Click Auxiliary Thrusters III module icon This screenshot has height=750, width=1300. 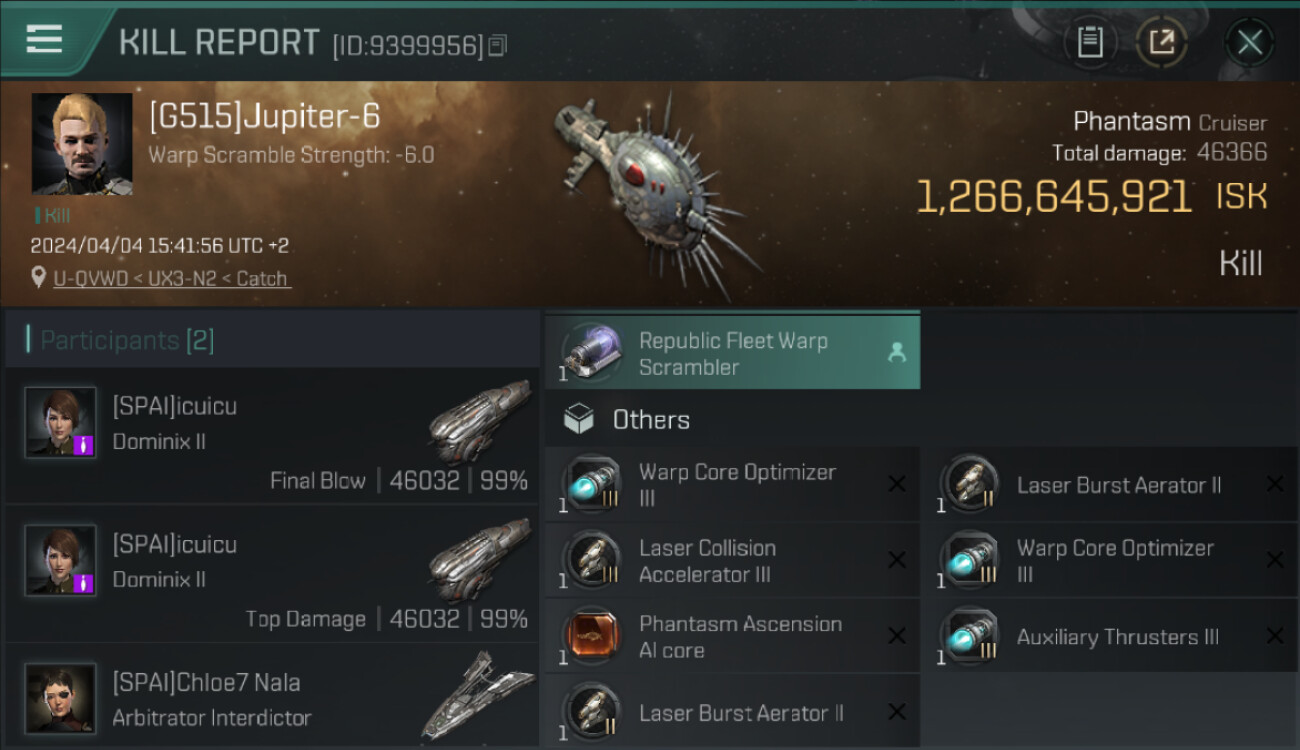coord(969,636)
